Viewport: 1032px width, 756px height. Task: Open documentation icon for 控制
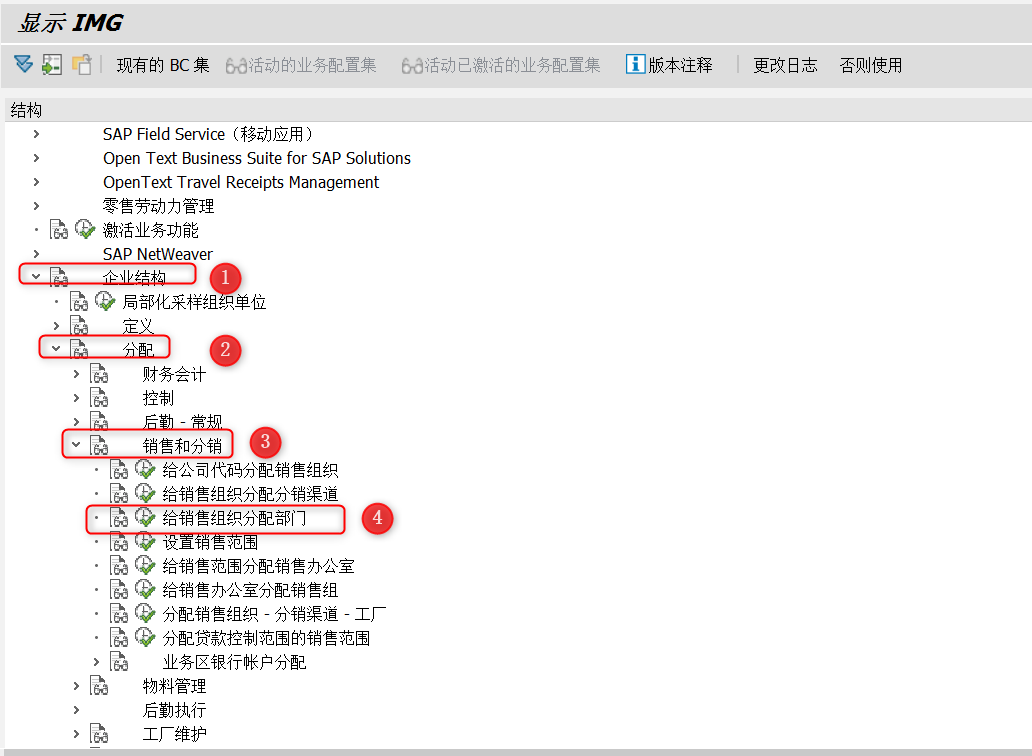coord(99,397)
